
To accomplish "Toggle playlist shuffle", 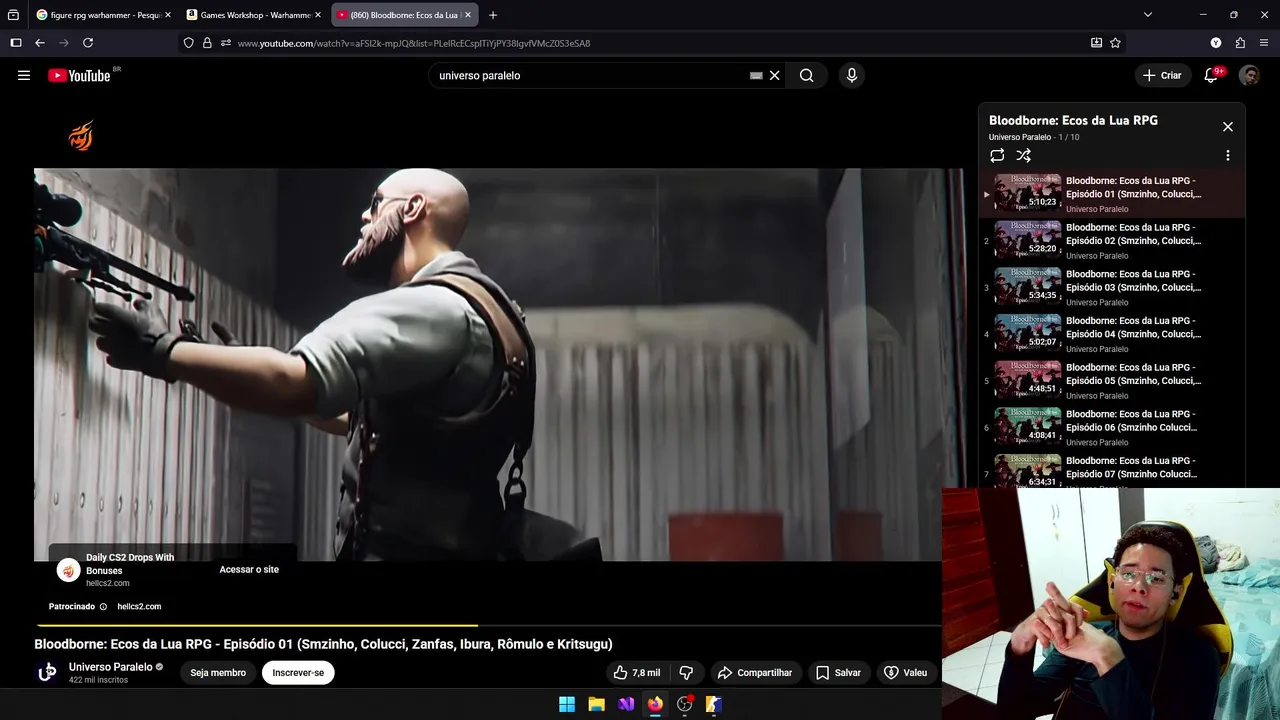I will [1023, 155].
